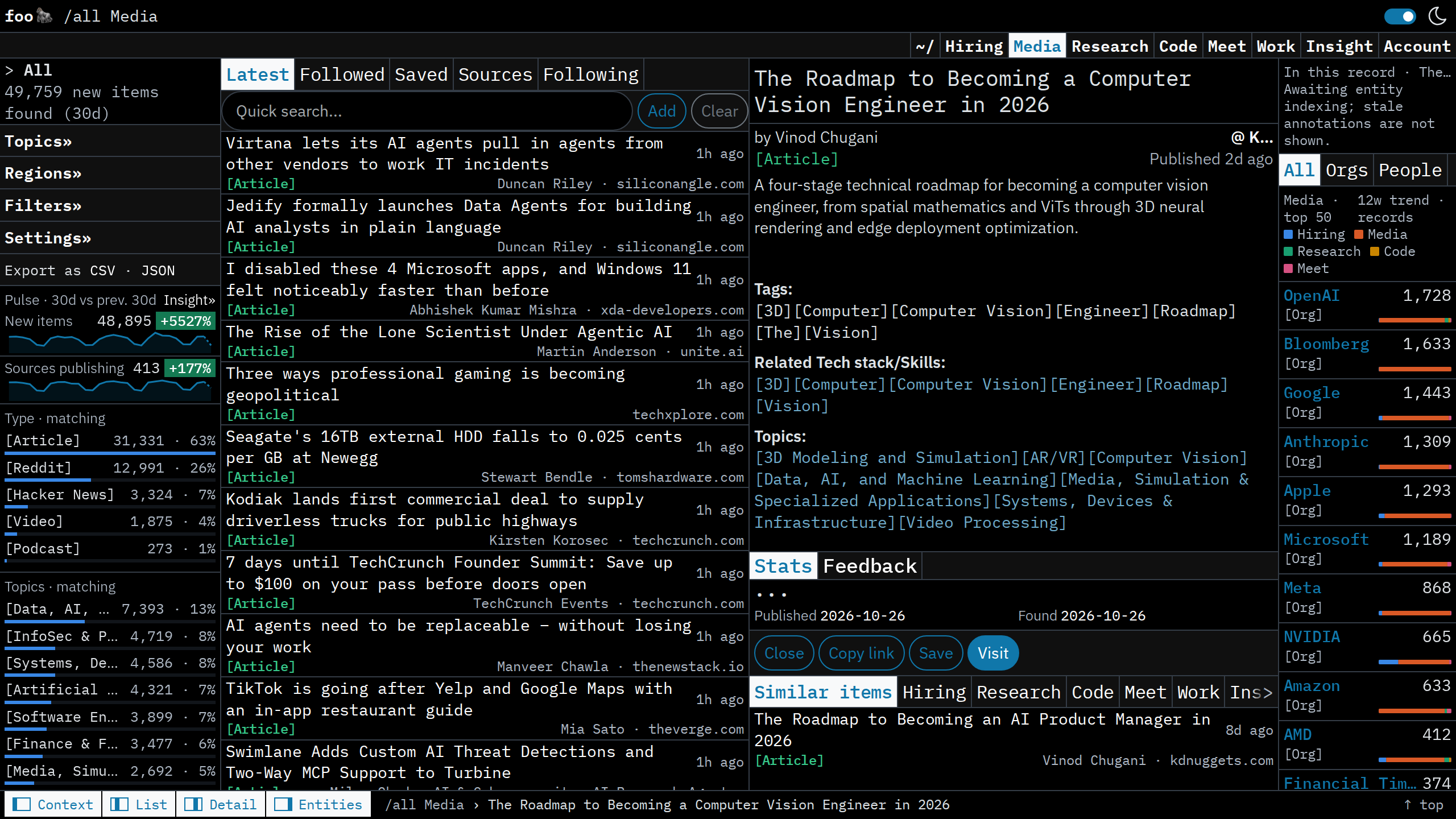Expand the Settings» section

point(48,238)
